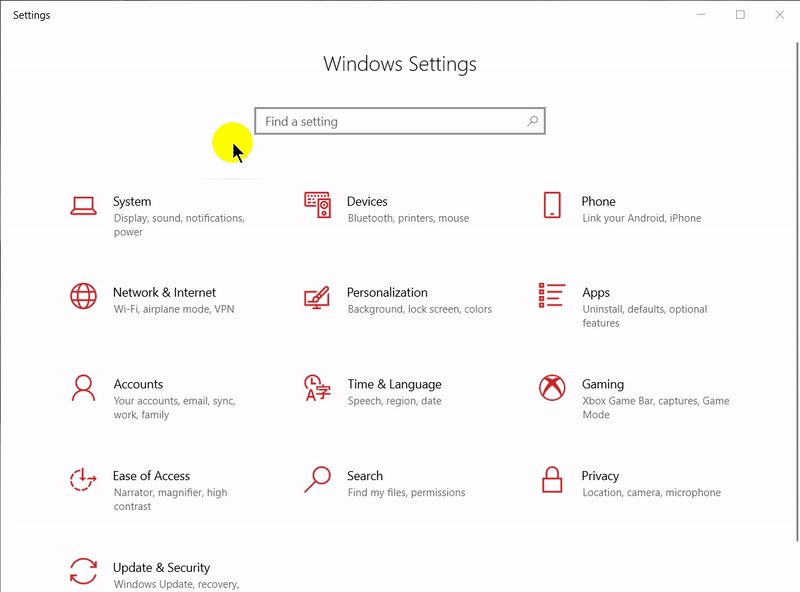Click the magnifier icon in search box
This screenshot has height=592, width=800.
[532, 121]
